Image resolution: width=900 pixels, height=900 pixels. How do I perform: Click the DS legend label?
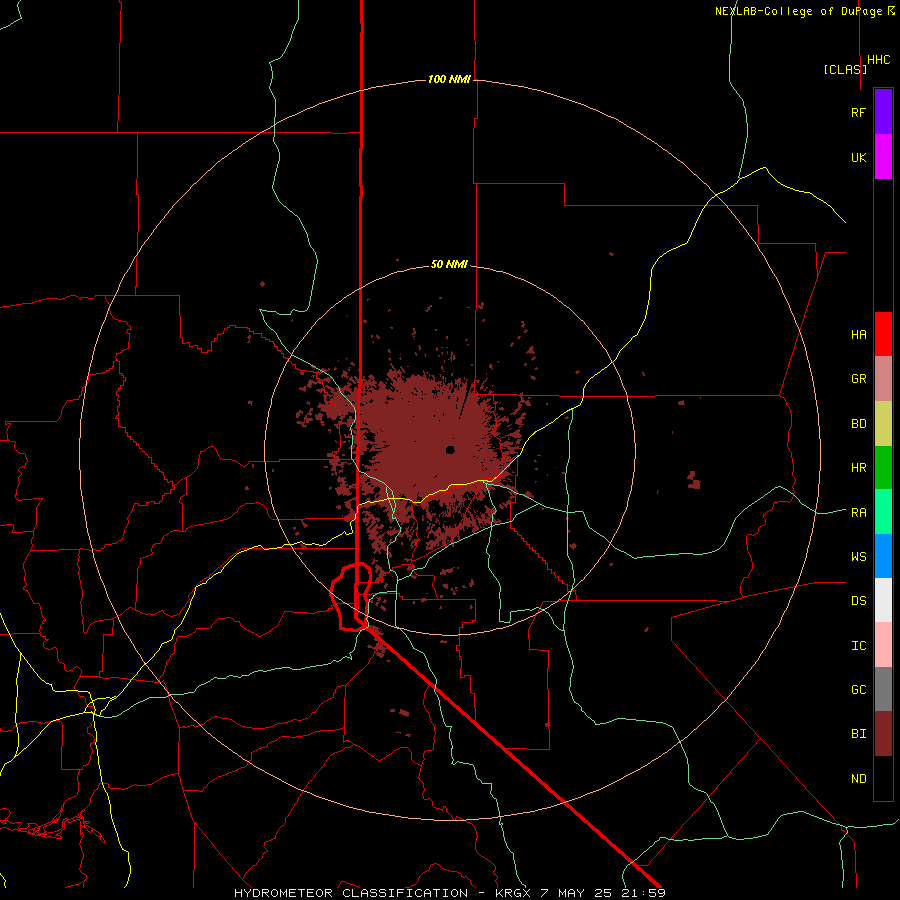pyautogui.click(x=858, y=600)
